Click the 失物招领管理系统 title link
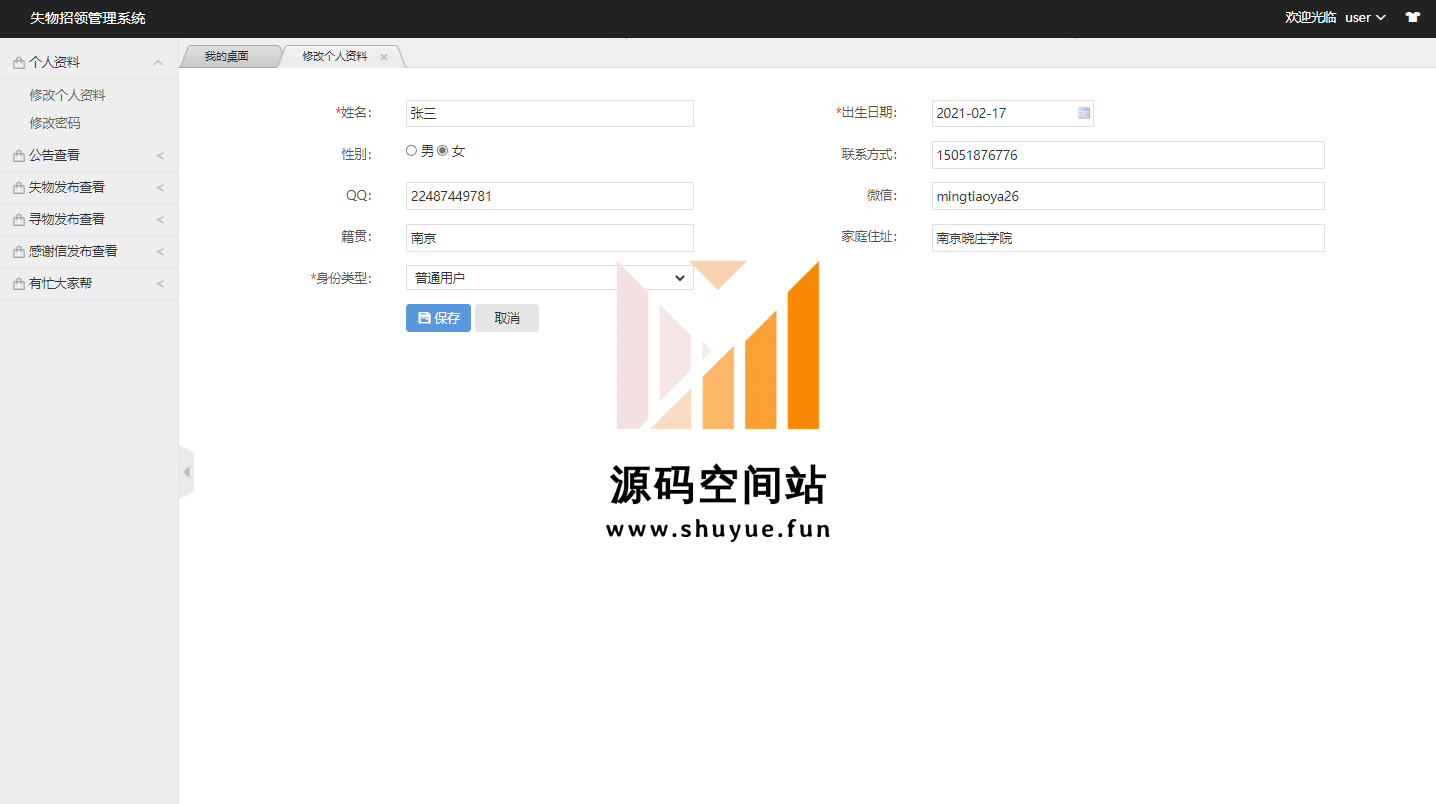 pos(88,18)
